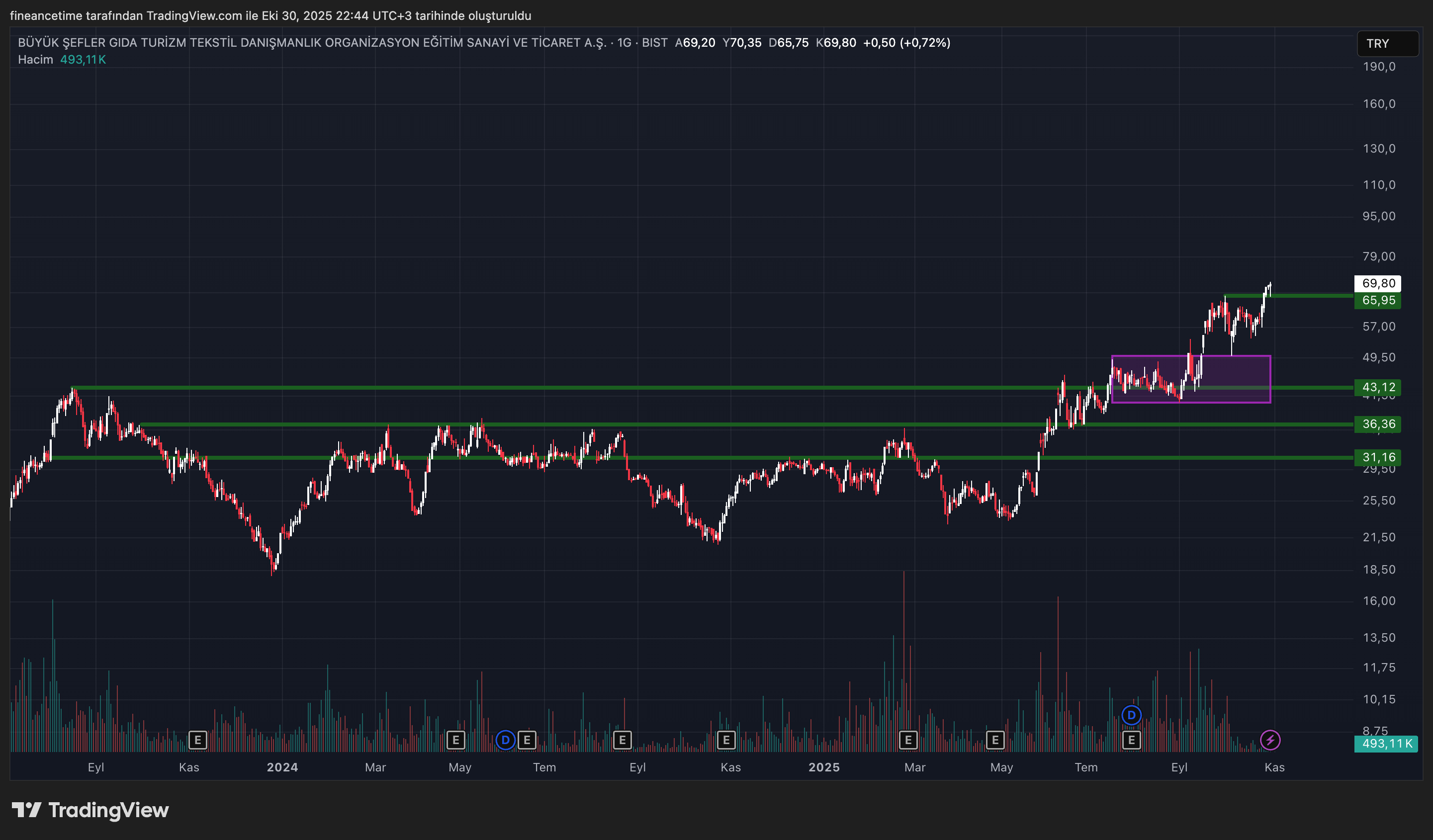Click the E marker right of the first blue D

(x=527, y=740)
